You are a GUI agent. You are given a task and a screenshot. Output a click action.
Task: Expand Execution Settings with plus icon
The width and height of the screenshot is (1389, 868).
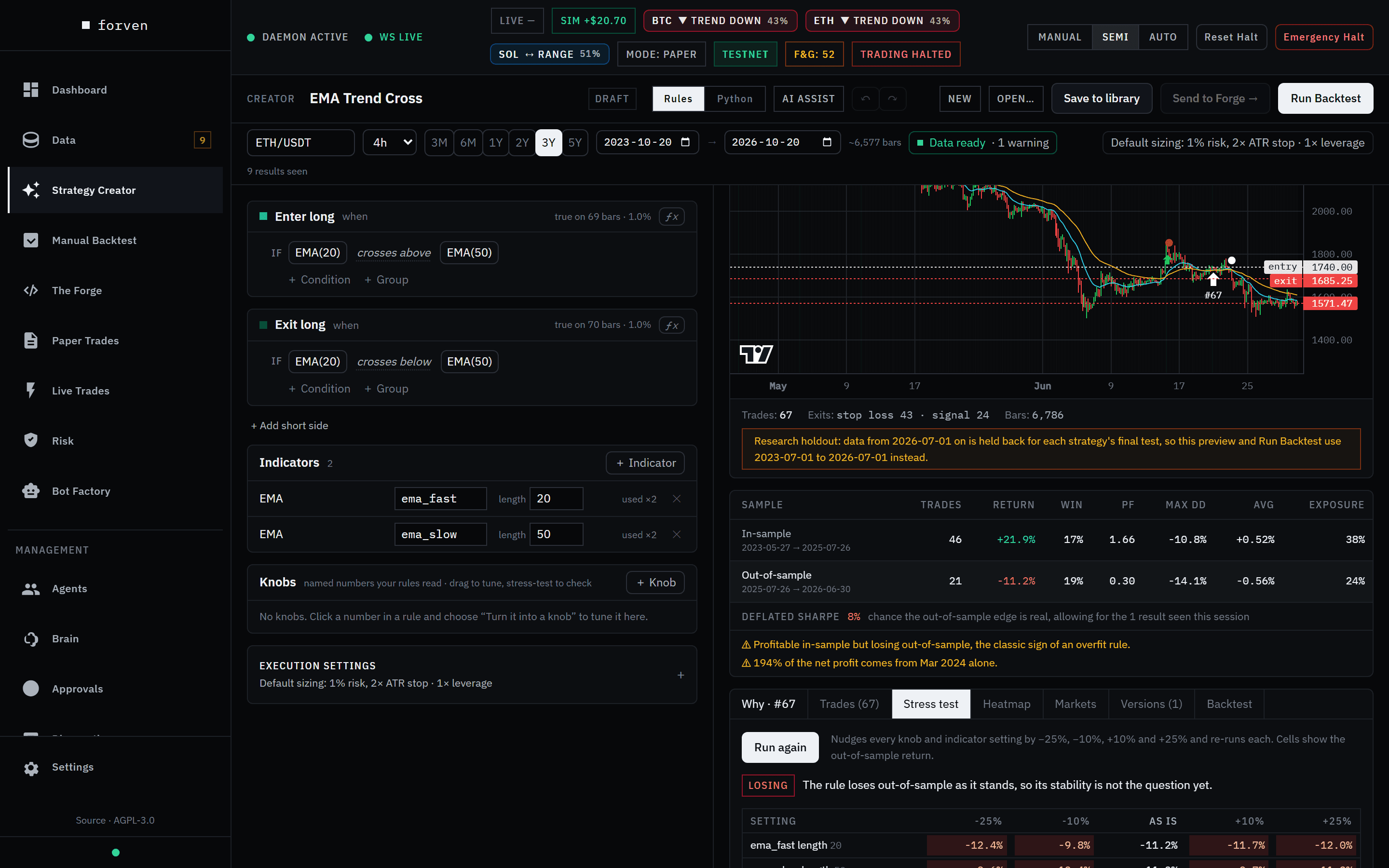pos(681,675)
